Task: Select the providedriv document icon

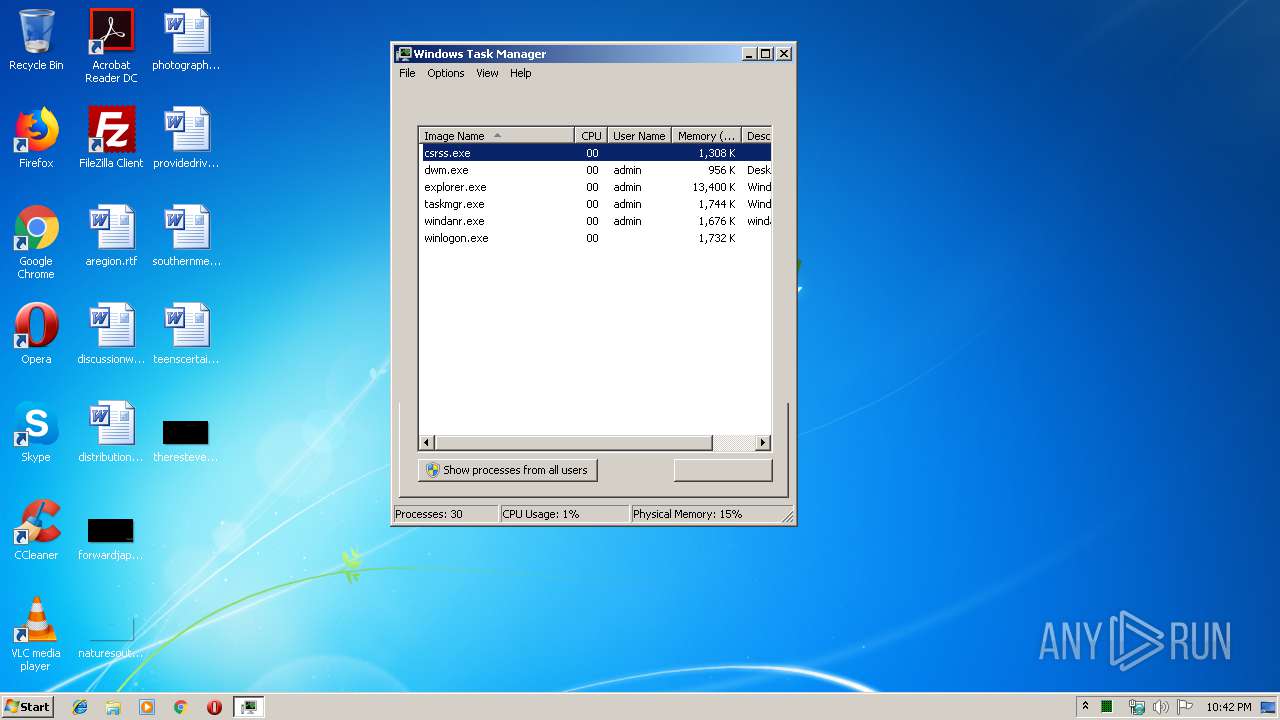Action: coord(186,138)
